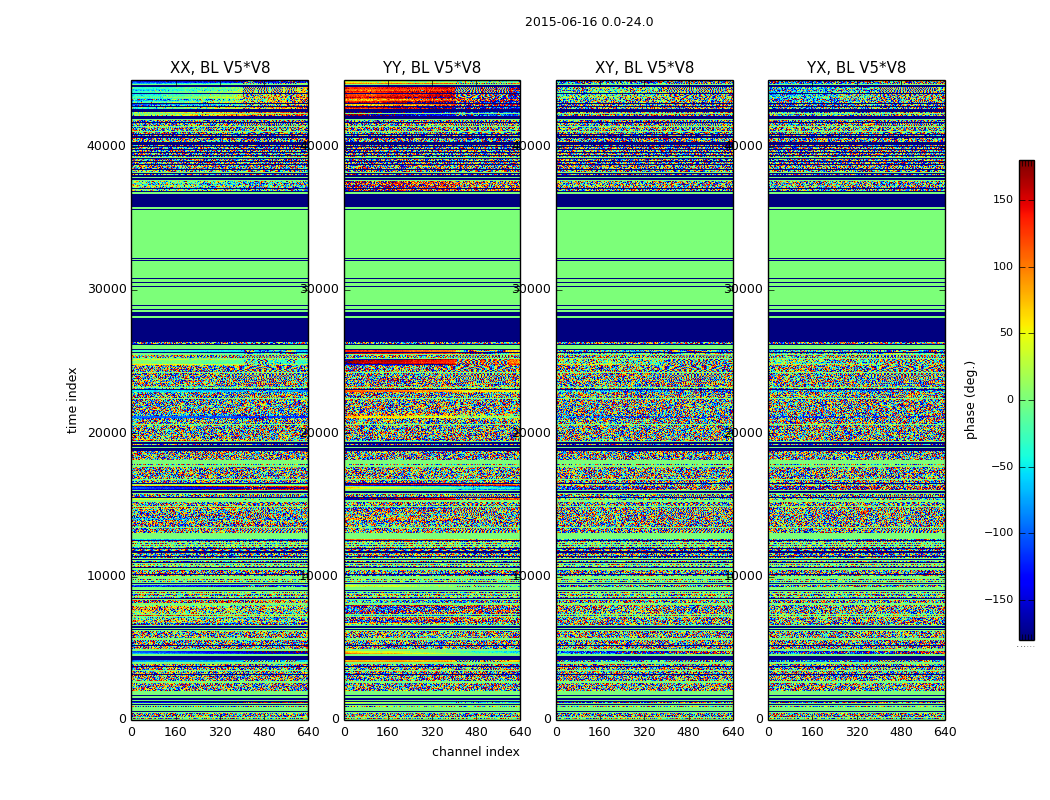Click XY panel x-tick label '160'
The height and width of the screenshot is (800, 1050).
point(599,732)
